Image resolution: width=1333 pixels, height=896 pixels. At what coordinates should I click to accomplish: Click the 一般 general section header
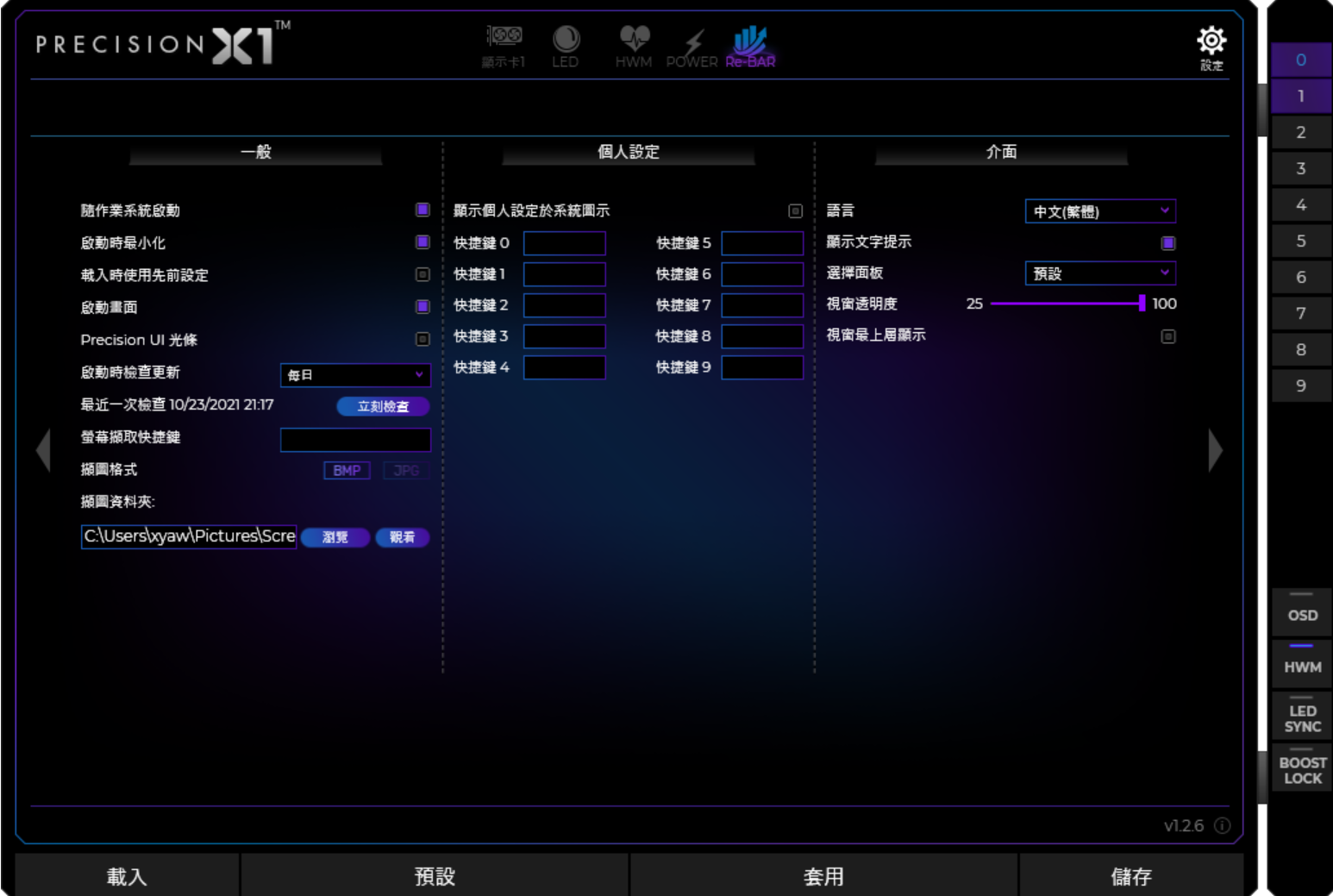tap(256, 152)
